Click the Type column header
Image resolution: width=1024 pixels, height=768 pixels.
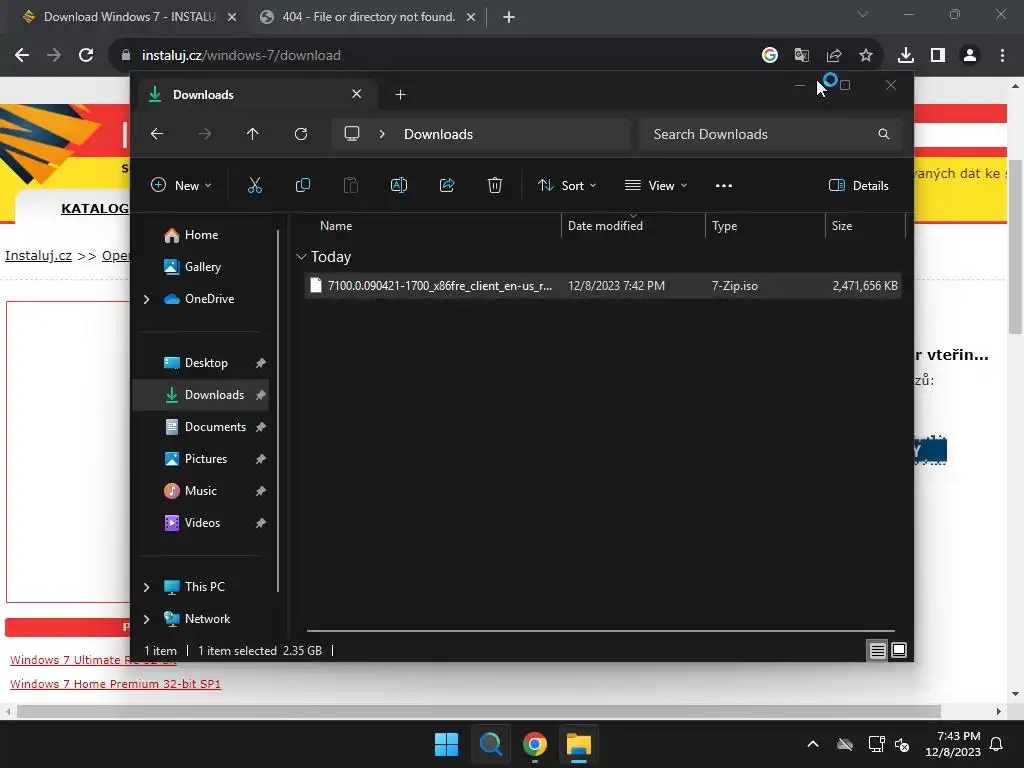pyautogui.click(x=765, y=226)
